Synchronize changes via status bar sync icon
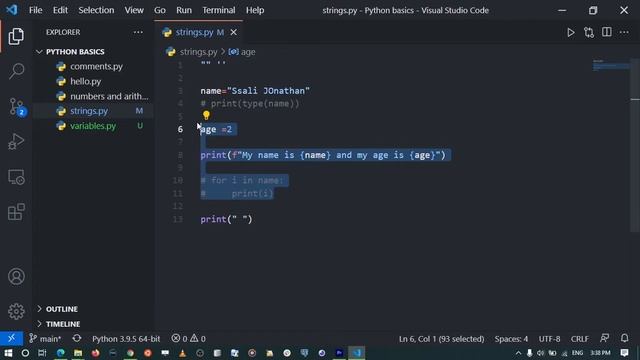 (x=77, y=338)
